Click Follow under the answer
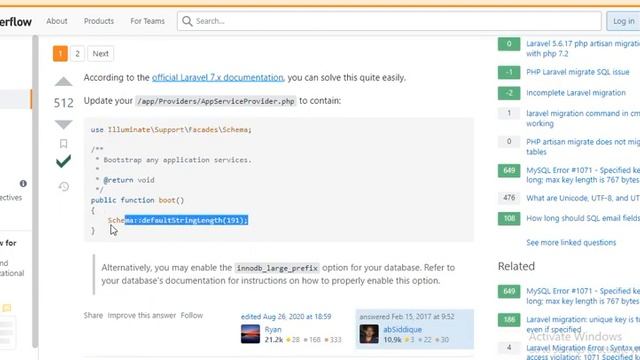 (x=192, y=316)
